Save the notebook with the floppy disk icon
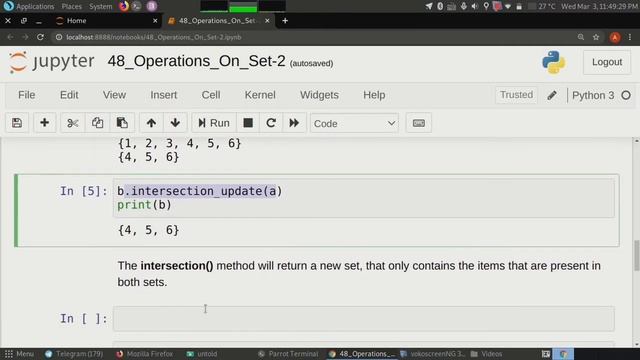Screen dimensions: 640x360 tap(17, 123)
